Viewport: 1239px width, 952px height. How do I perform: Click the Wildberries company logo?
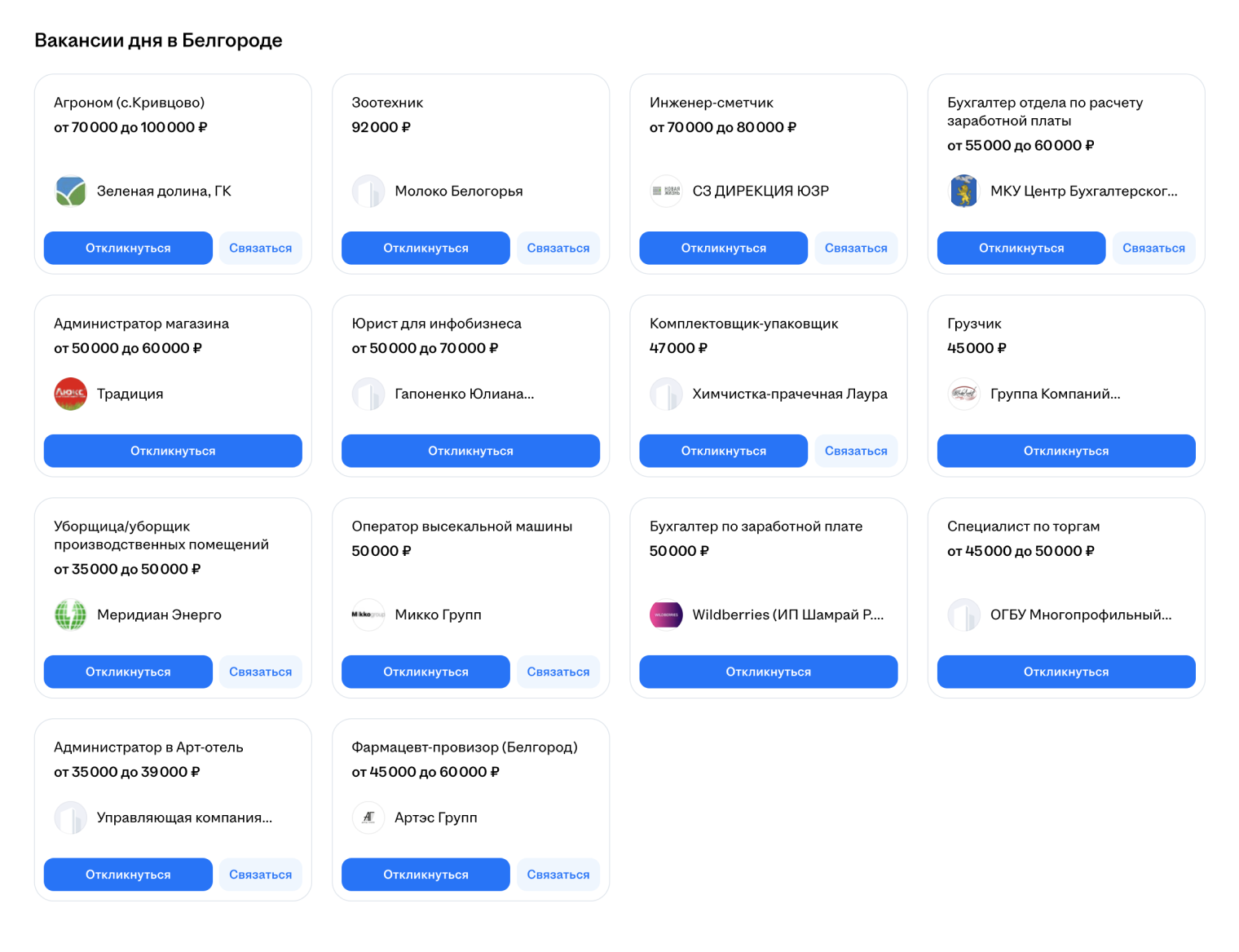666,615
